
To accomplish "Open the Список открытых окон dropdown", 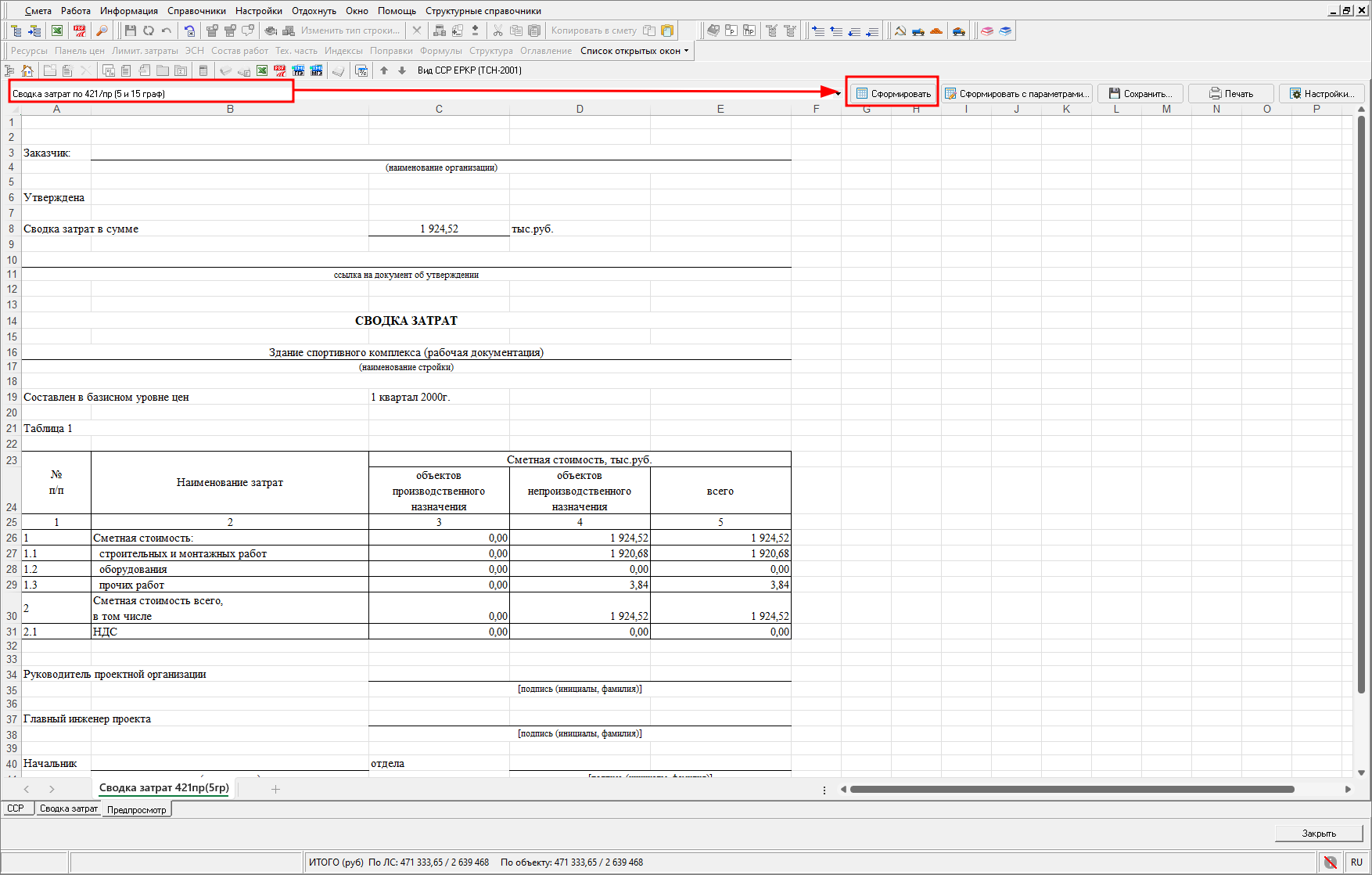I will pyautogui.click(x=634, y=51).
